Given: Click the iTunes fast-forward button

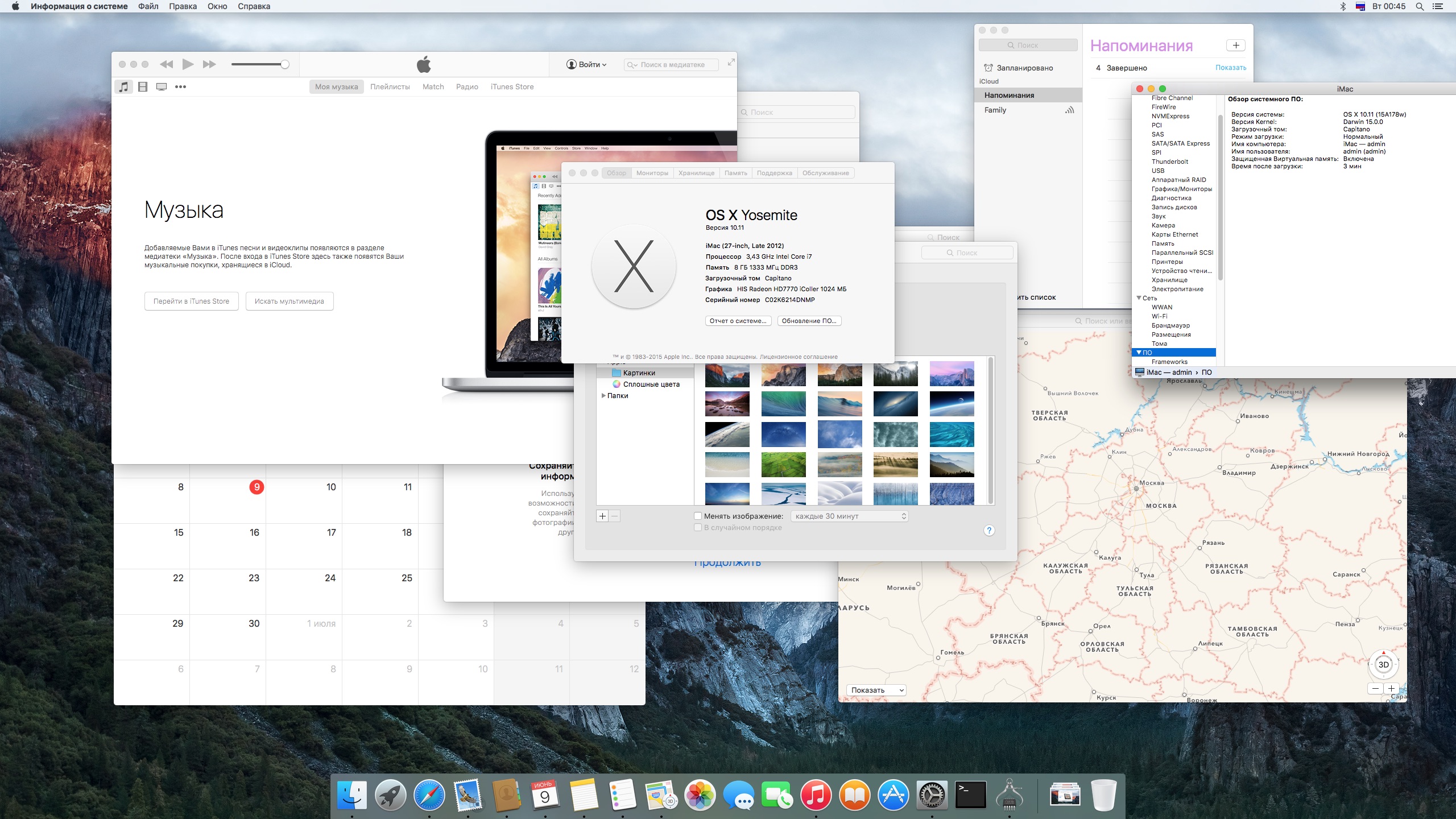Looking at the screenshot, I should (x=209, y=64).
